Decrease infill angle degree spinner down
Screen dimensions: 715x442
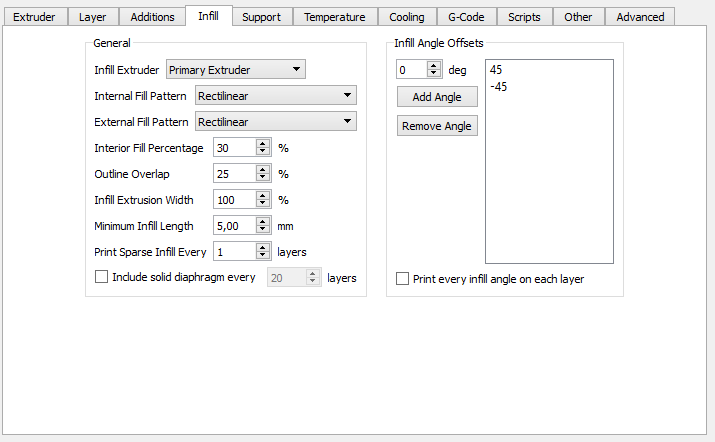point(433,74)
